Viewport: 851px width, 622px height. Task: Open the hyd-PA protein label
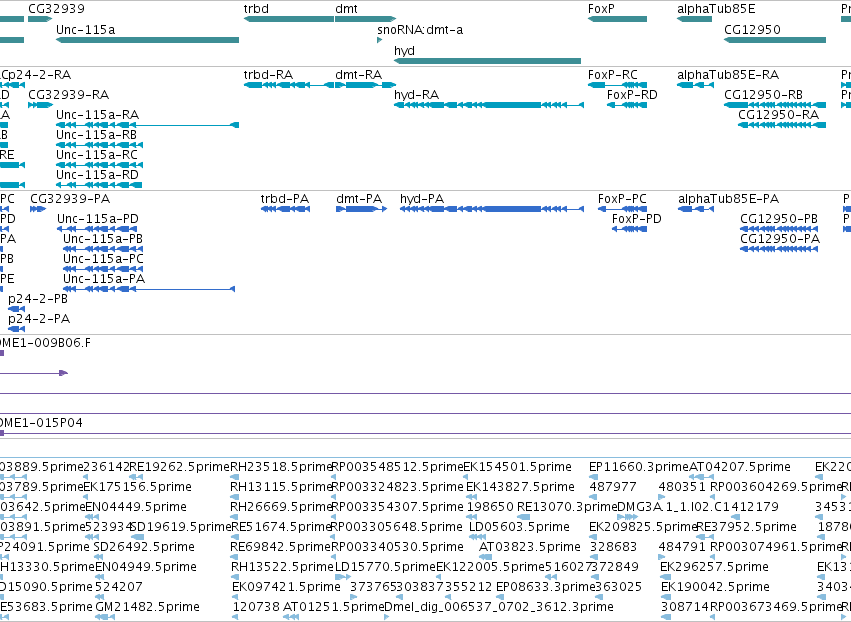coord(422,199)
